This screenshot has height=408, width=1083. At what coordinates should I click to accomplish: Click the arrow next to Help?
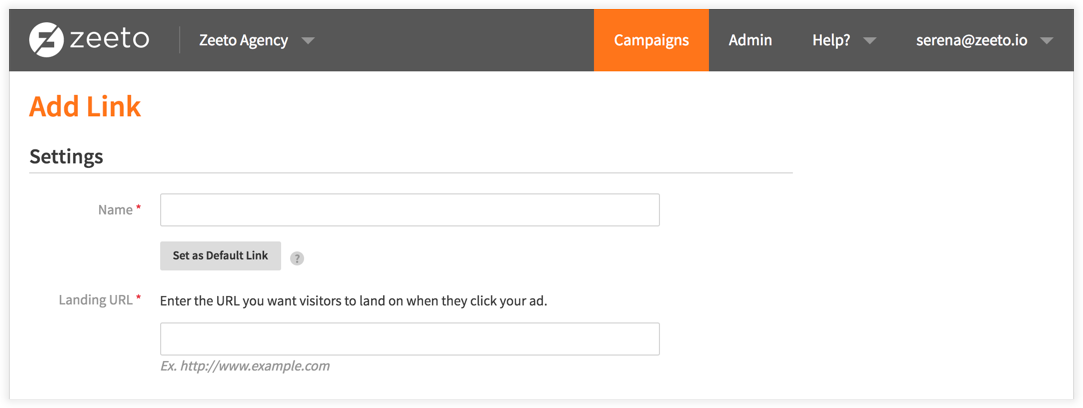(x=870, y=41)
